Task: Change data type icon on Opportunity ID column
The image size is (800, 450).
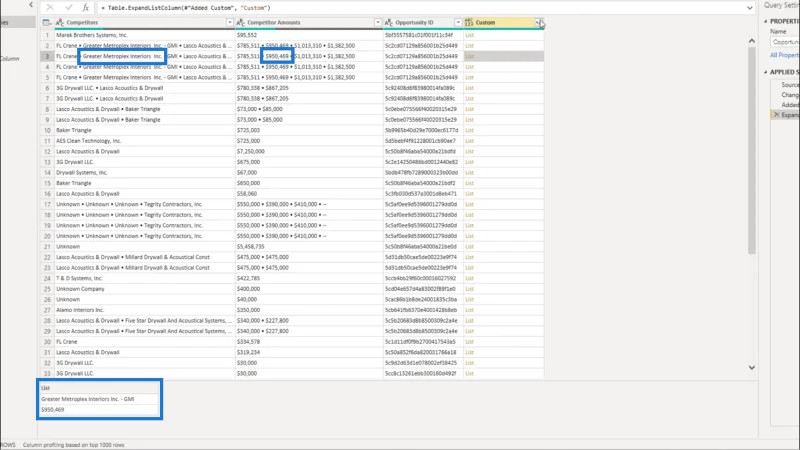Action: (x=389, y=22)
